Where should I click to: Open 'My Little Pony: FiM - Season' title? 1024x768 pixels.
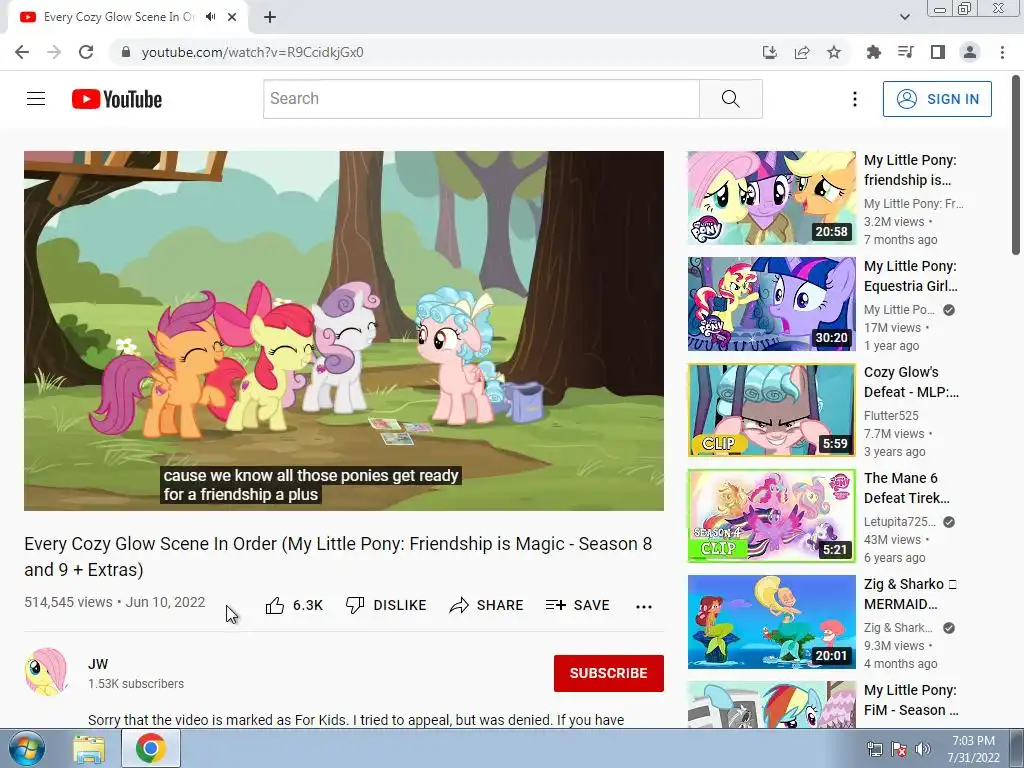tap(911, 700)
